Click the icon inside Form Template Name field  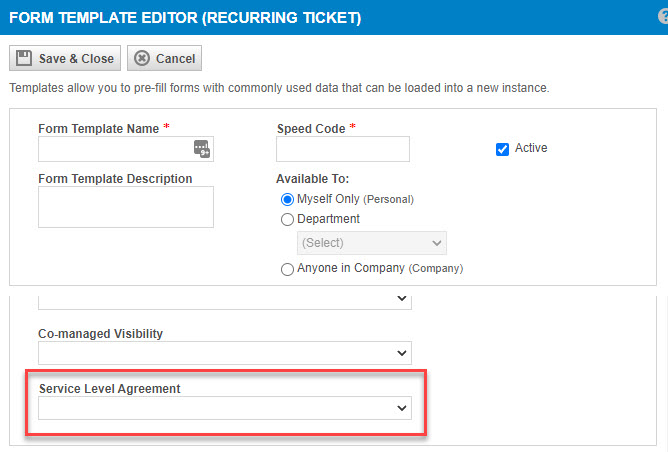point(202,149)
